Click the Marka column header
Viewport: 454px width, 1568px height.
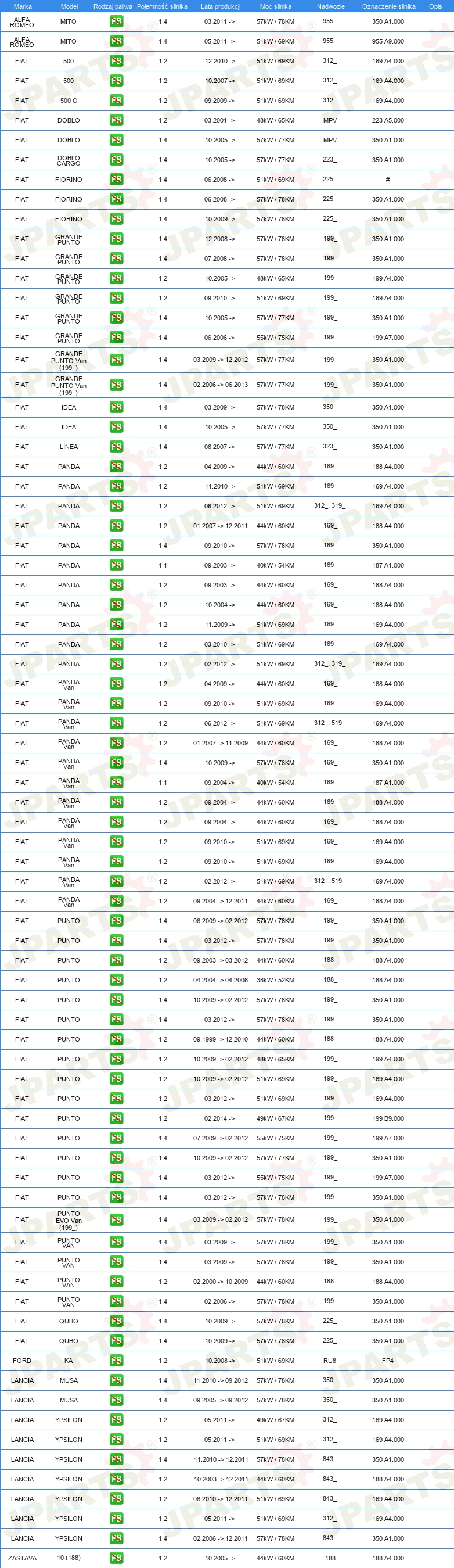(x=23, y=7)
